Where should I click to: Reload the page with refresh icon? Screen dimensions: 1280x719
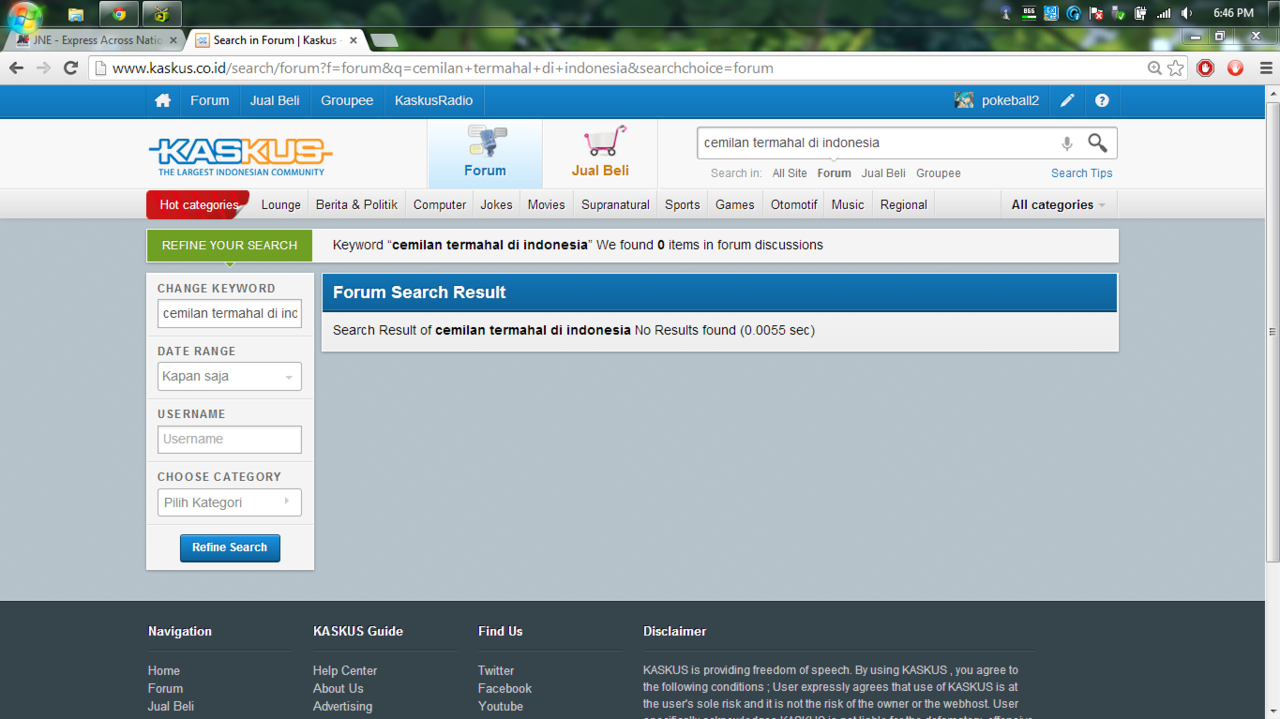pos(70,68)
